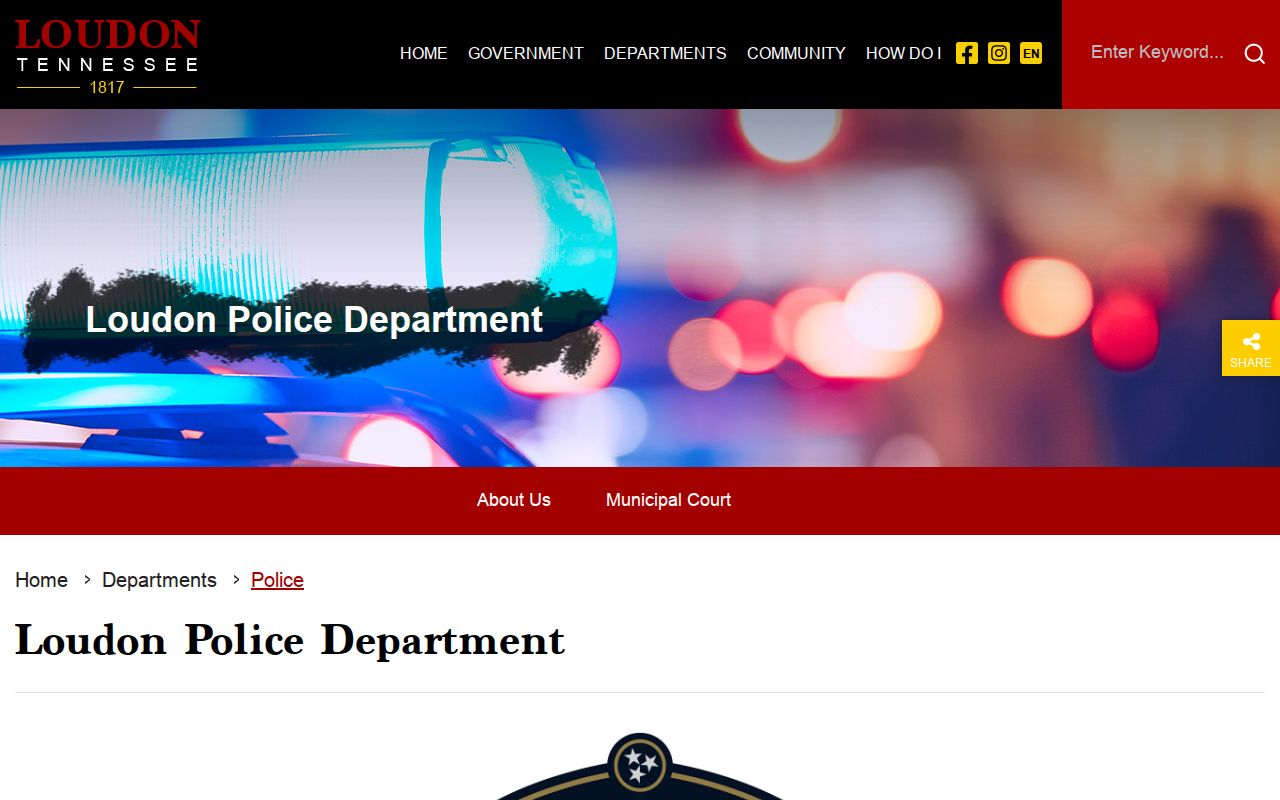Screen dimensions: 1280x800
Task: Click the Home breadcrumb link
Action: (x=41, y=580)
